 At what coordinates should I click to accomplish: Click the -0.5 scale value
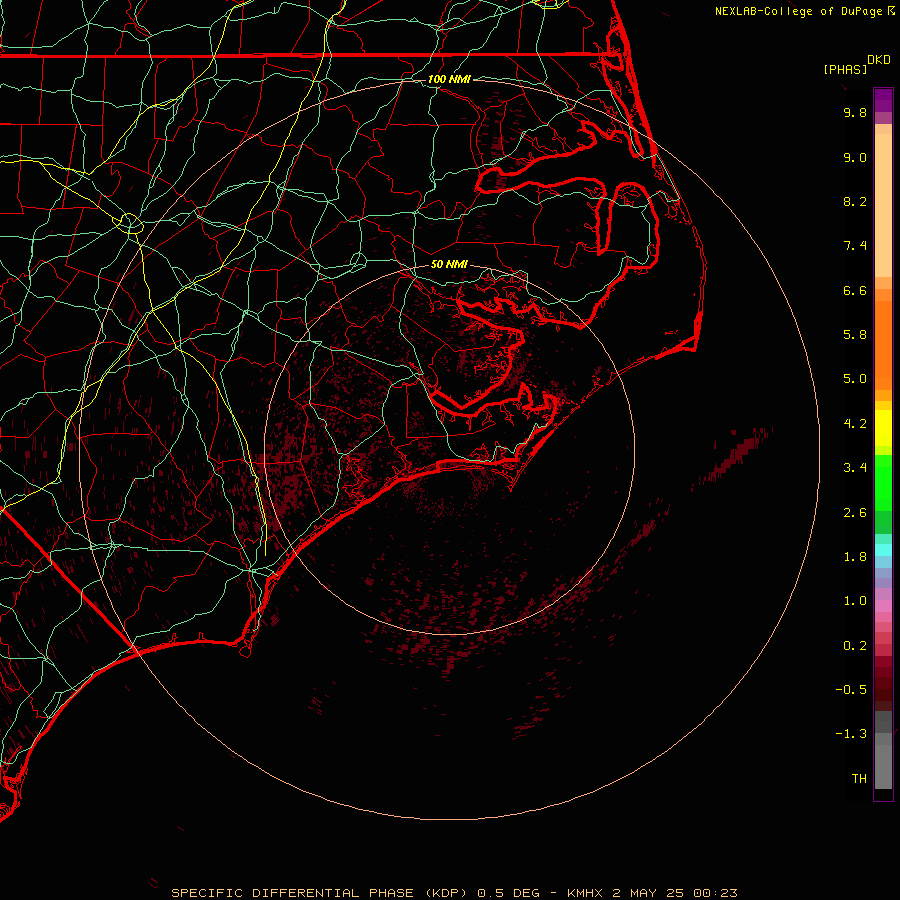click(851, 690)
